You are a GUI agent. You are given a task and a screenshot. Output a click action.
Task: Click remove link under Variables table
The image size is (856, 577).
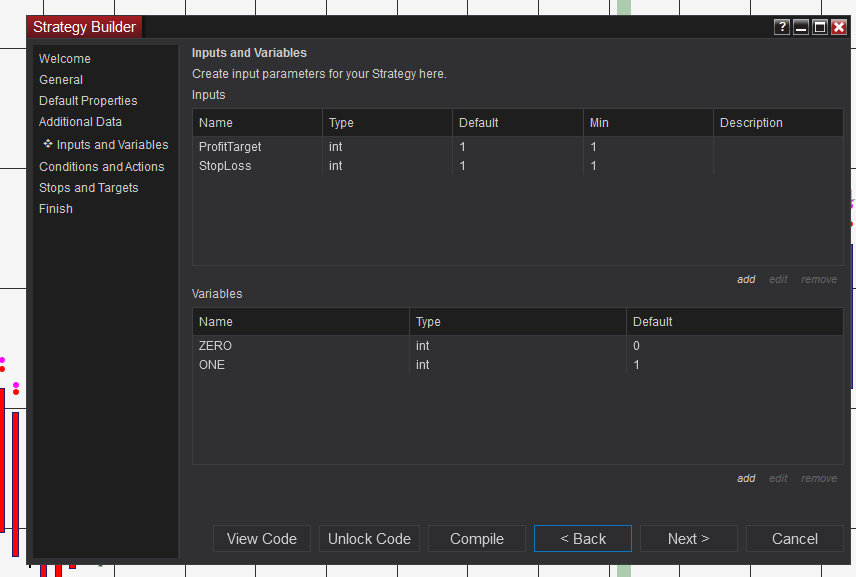click(819, 478)
